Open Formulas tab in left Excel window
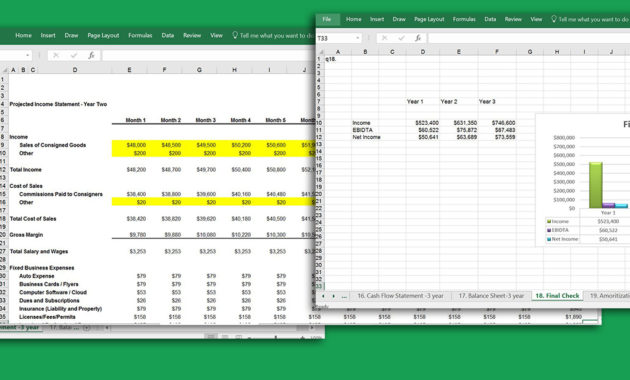 (140, 35)
